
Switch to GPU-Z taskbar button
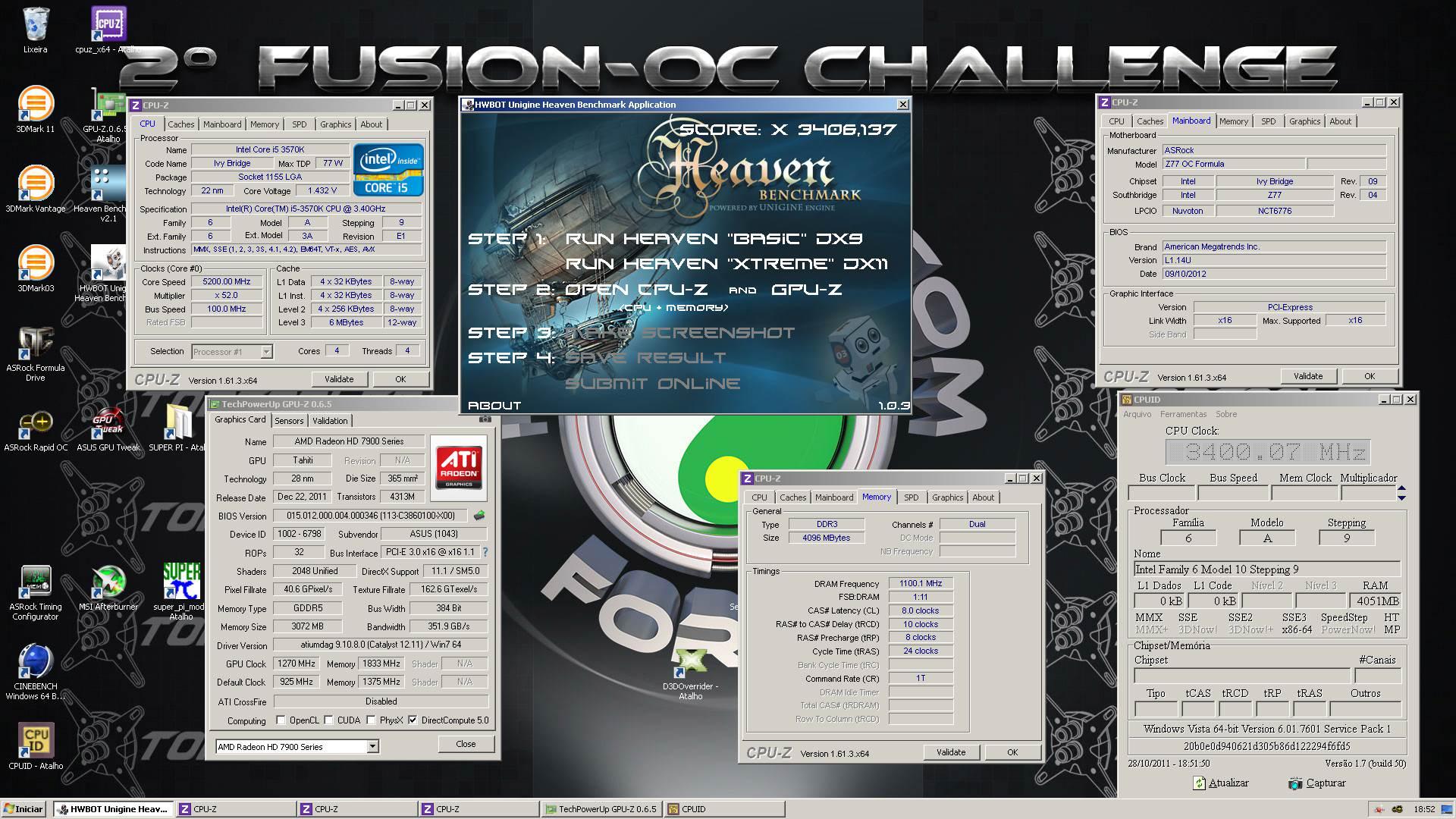[x=602, y=809]
